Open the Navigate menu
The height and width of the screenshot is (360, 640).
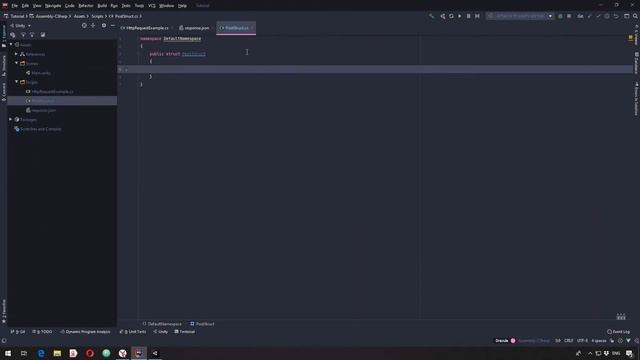click(x=53, y=6)
